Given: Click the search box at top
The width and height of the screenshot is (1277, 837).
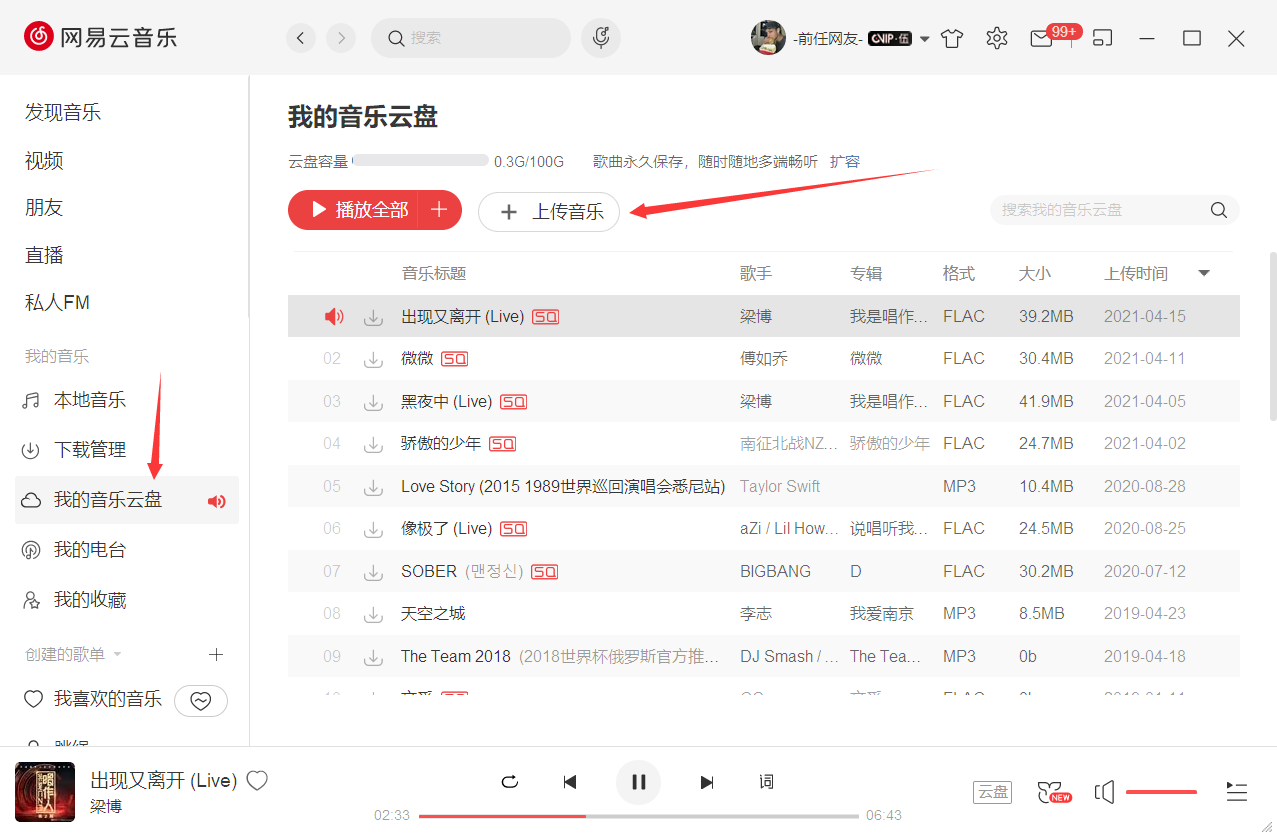Looking at the screenshot, I should click(x=471, y=38).
